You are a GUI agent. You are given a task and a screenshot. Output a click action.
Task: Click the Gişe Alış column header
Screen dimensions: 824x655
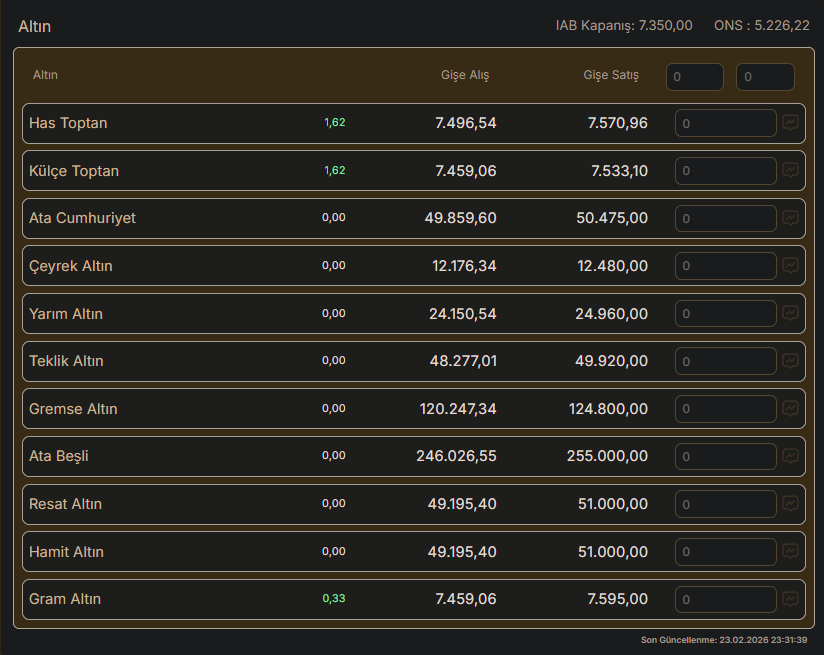click(465, 76)
